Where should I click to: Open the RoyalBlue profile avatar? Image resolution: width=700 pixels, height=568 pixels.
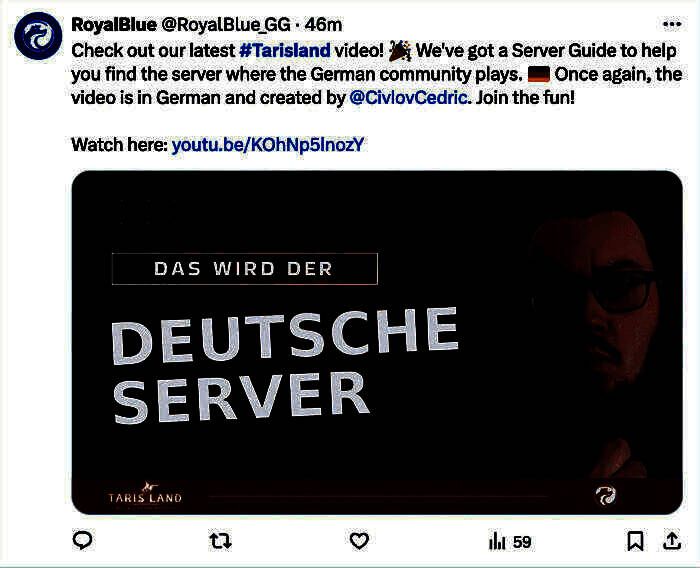38,36
